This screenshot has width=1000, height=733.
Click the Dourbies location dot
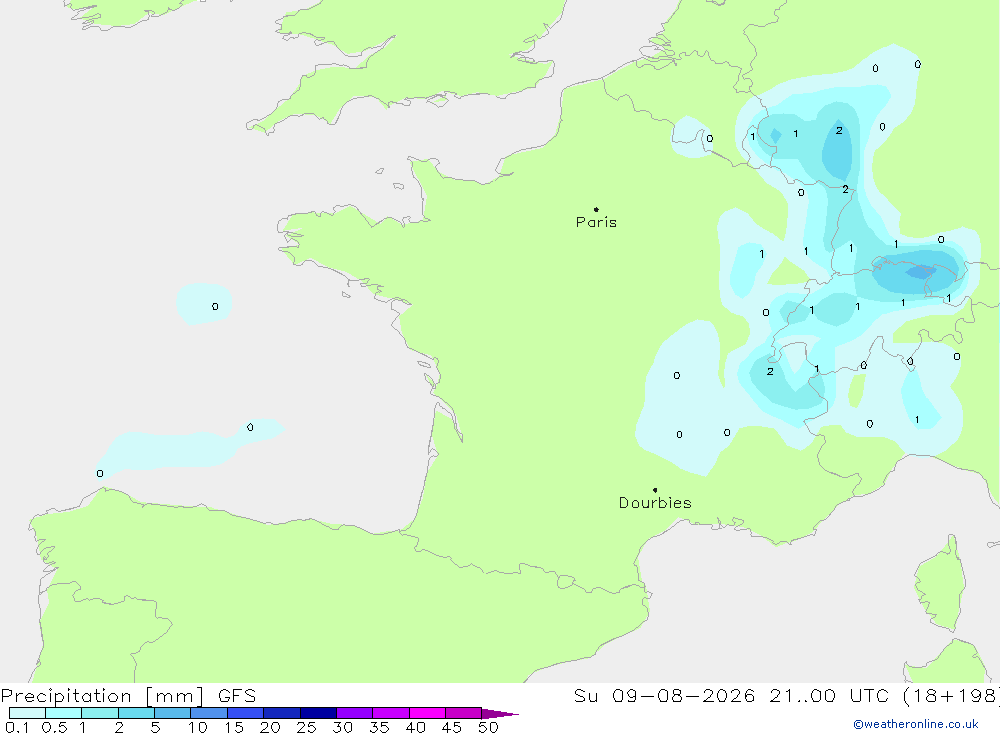[655, 490]
